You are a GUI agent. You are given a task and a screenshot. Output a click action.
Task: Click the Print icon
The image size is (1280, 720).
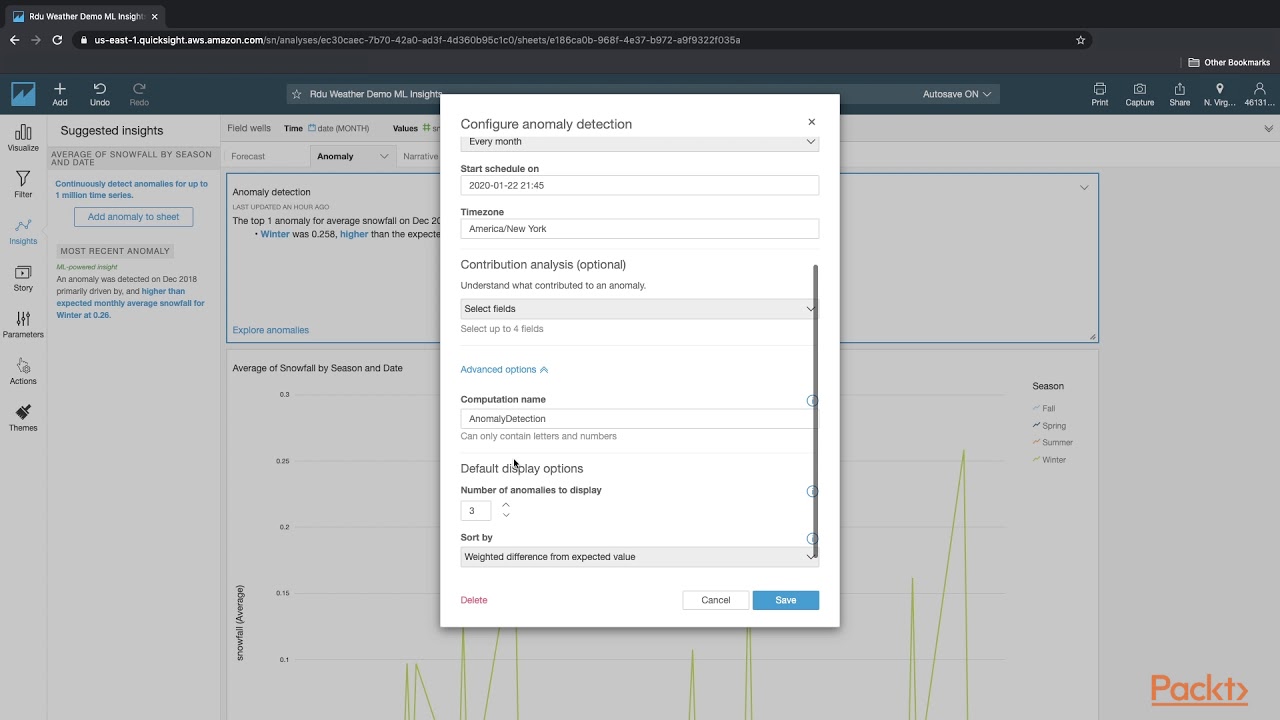1100,89
